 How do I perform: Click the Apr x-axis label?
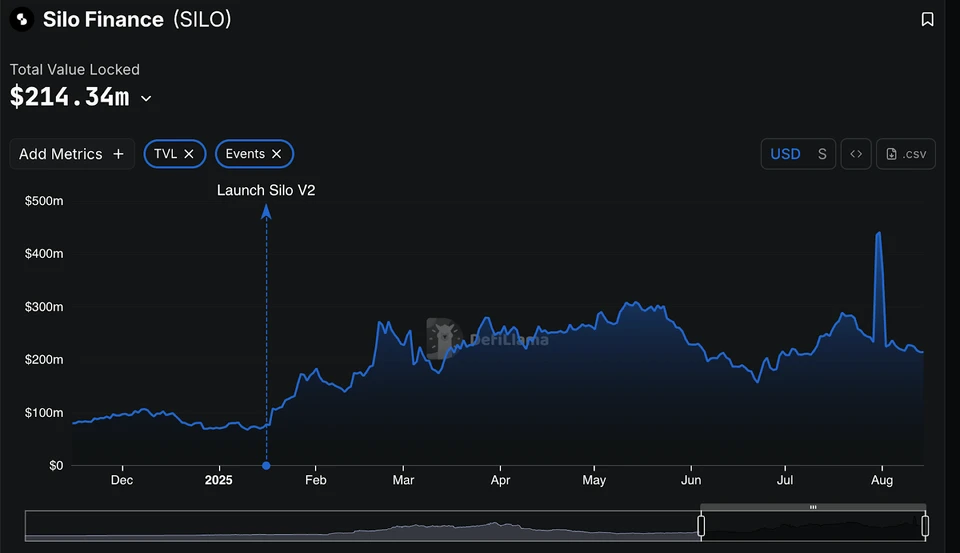tap(500, 480)
